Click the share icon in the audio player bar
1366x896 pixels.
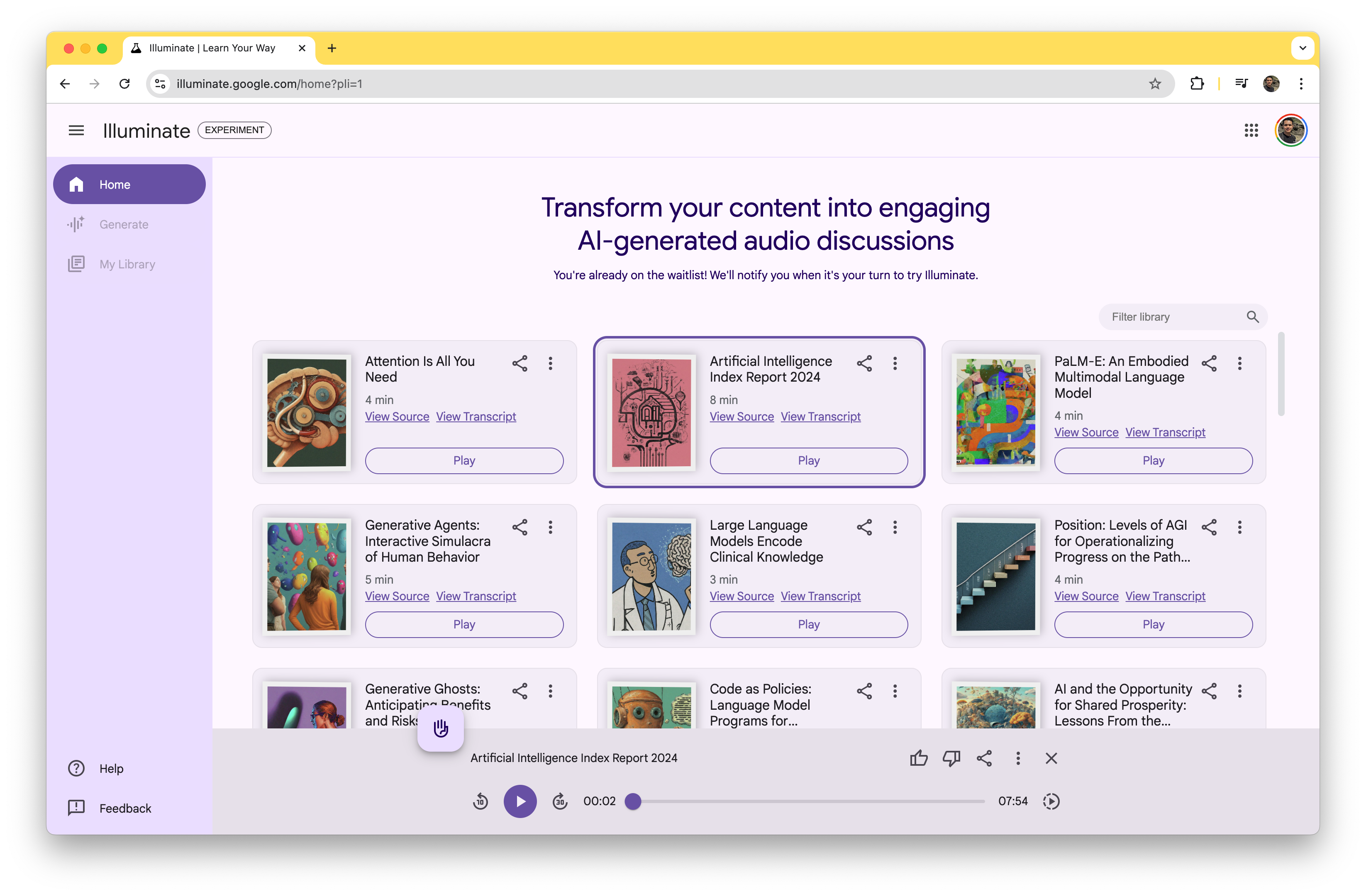[x=984, y=757]
